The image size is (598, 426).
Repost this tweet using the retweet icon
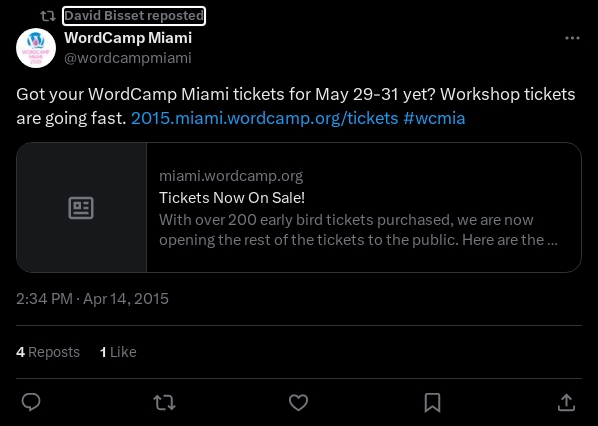(164, 402)
